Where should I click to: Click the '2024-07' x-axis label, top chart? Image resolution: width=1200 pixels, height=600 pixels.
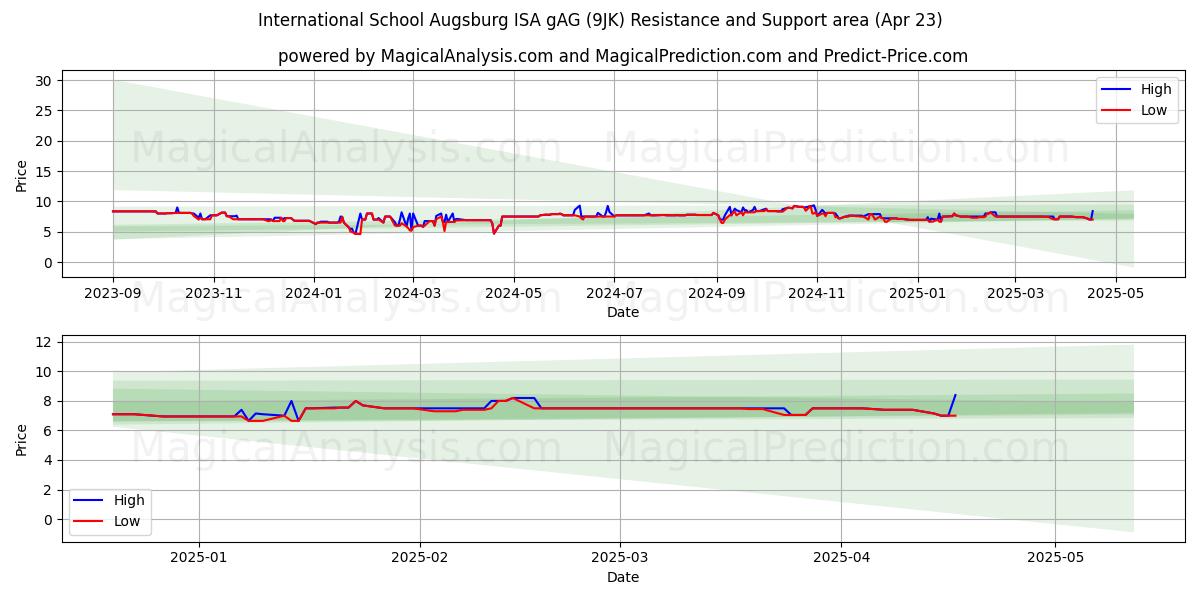pos(614,293)
